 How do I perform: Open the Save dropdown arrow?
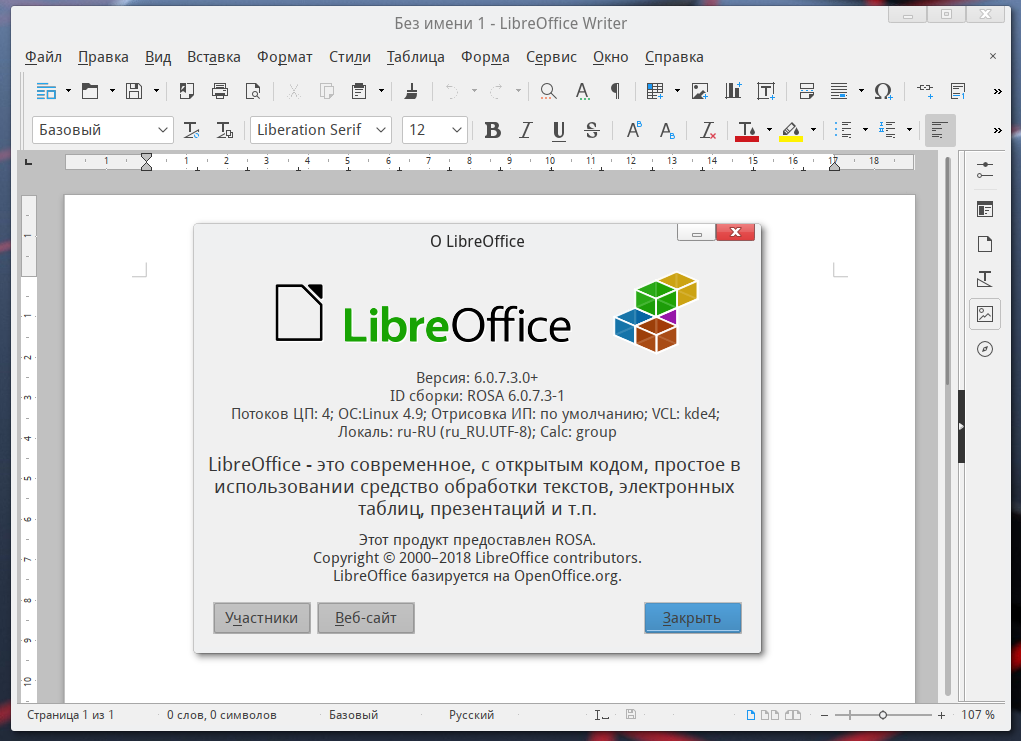(156, 91)
